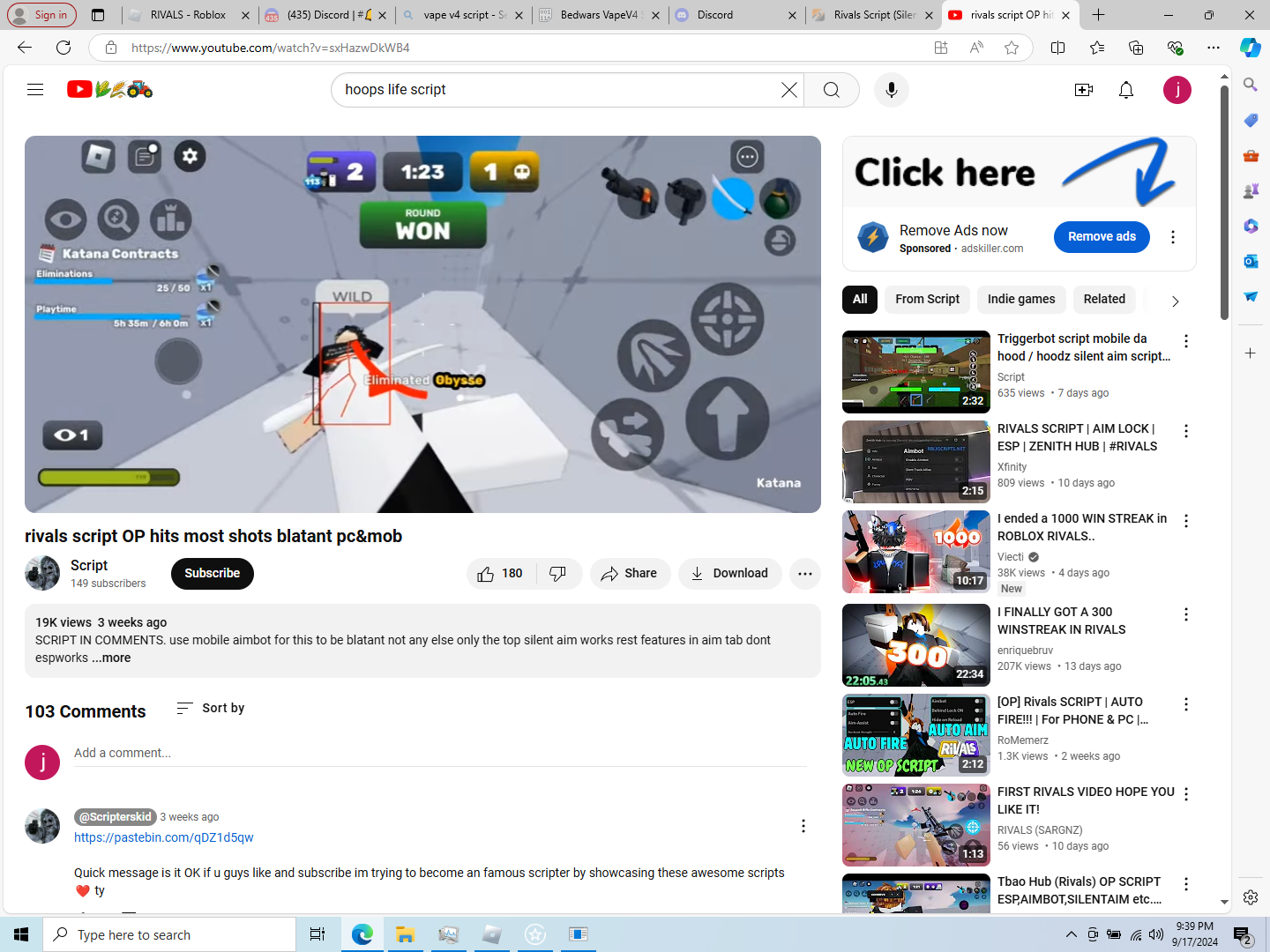
Task: Click the browser address bar URL
Action: tap(271, 48)
